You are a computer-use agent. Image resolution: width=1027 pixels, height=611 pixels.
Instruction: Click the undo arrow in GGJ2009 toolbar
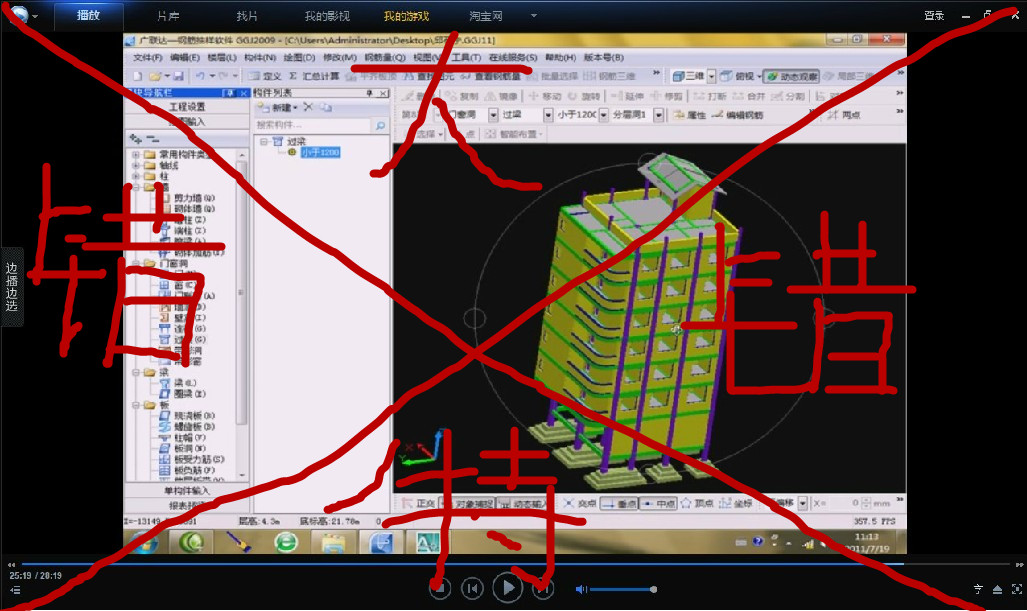click(x=200, y=76)
